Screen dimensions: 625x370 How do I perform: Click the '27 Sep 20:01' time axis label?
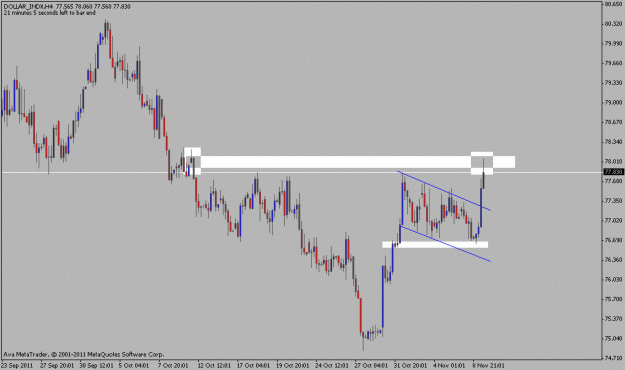(57, 365)
